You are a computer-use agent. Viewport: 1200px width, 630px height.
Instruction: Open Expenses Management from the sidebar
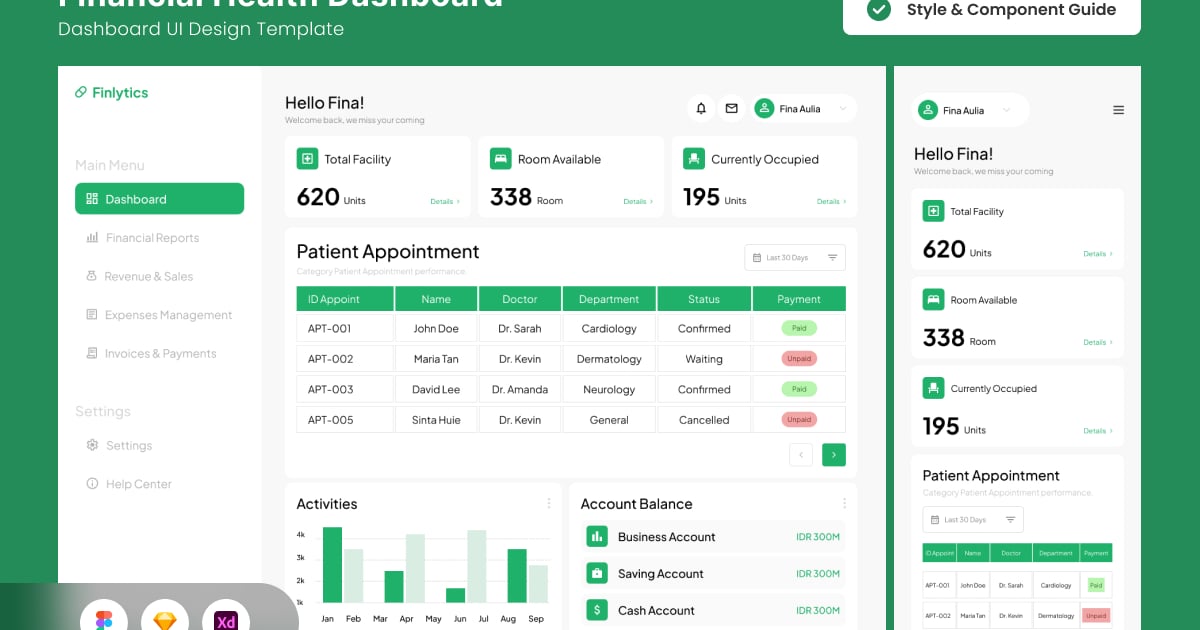pos(168,315)
